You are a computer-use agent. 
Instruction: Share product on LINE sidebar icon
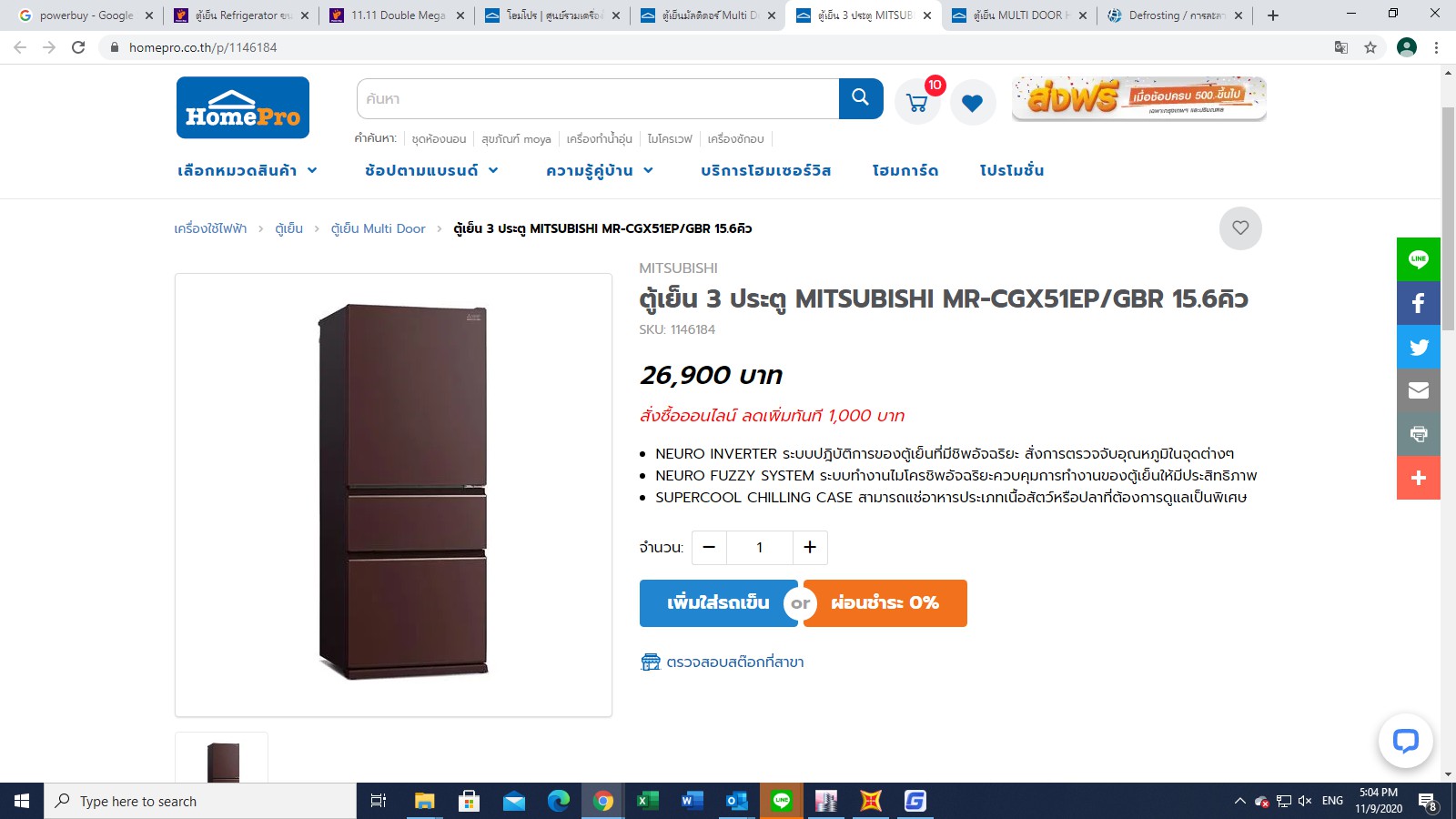(x=1419, y=259)
